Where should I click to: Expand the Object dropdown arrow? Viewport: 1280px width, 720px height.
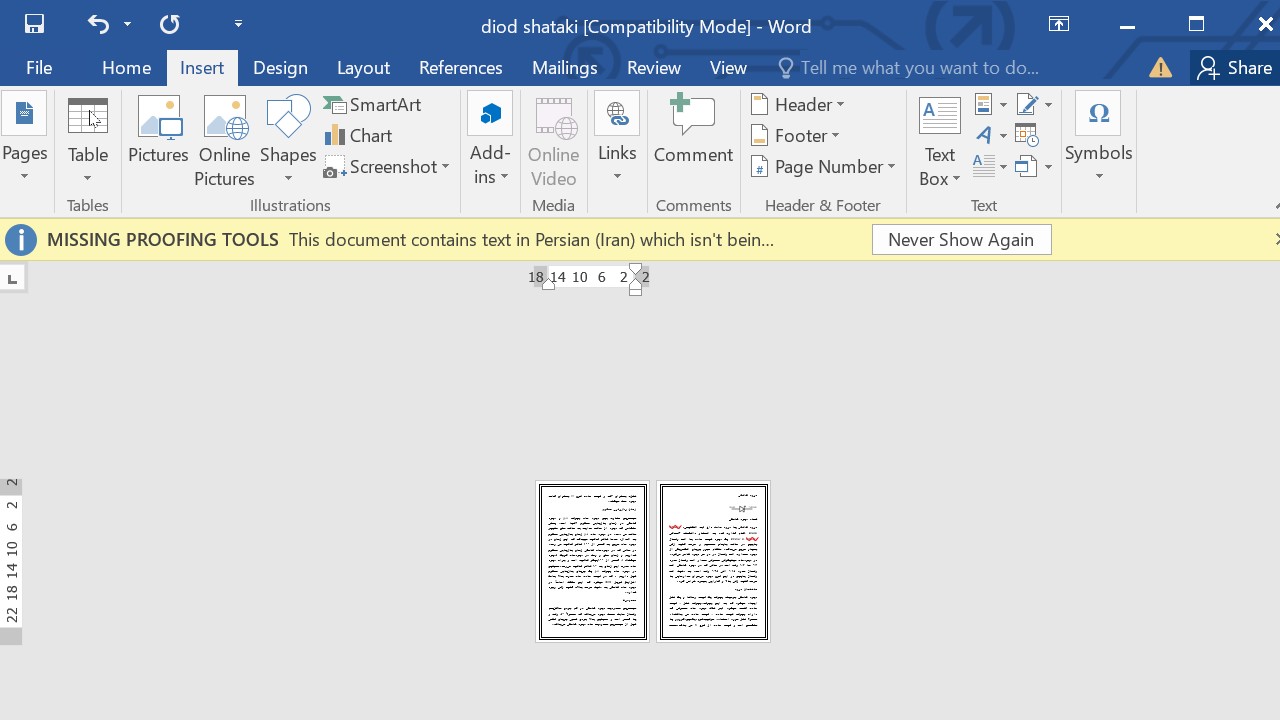pos(1048,167)
